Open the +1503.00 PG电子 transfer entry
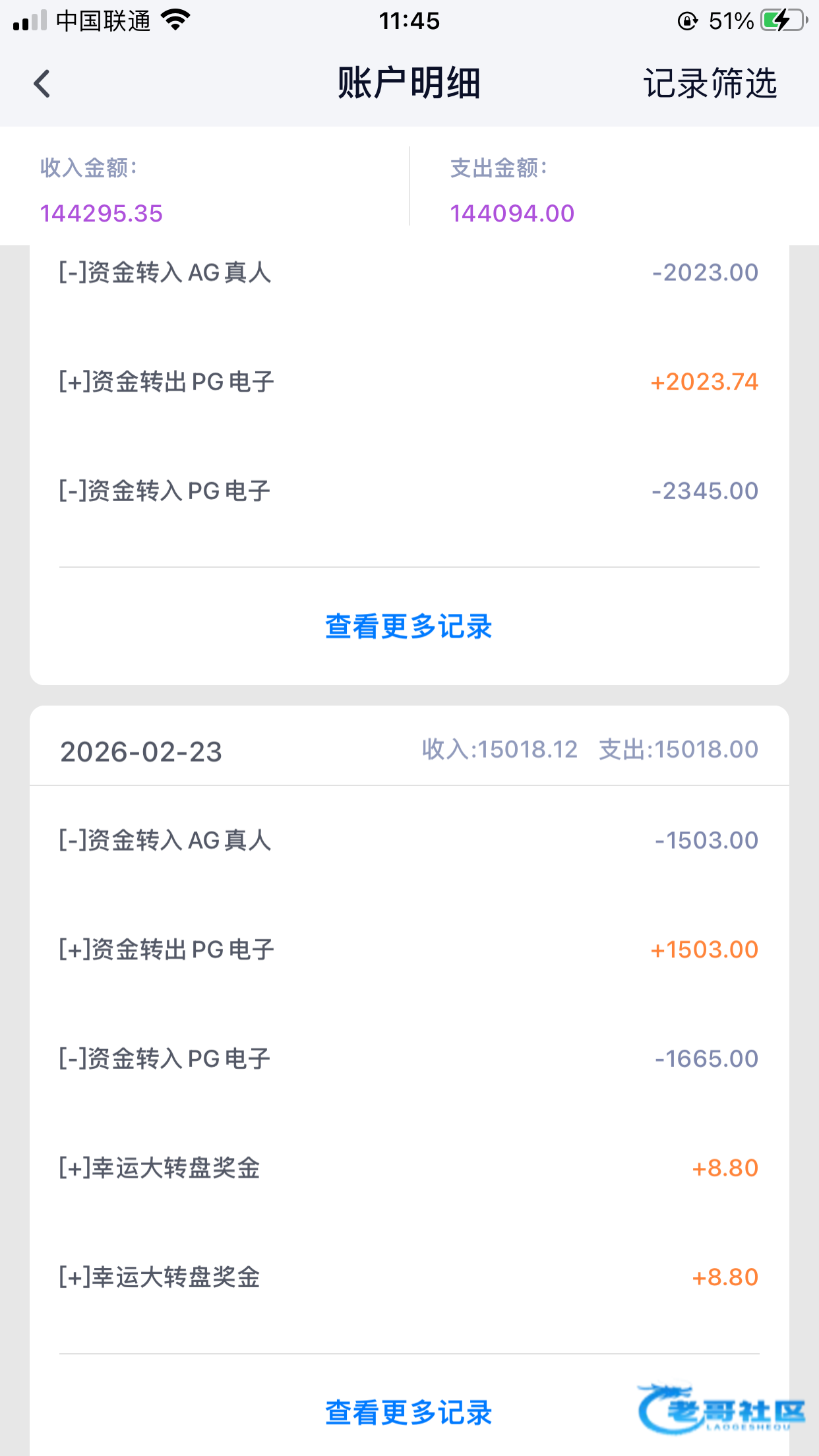The height and width of the screenshot is (1456, 819). [409, 950]
